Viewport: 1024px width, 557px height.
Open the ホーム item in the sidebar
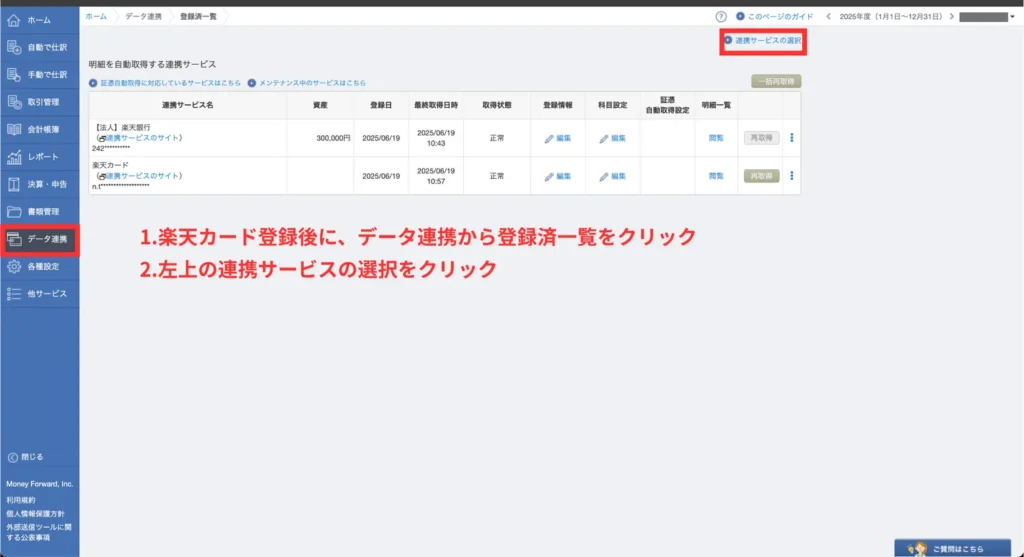38,20
